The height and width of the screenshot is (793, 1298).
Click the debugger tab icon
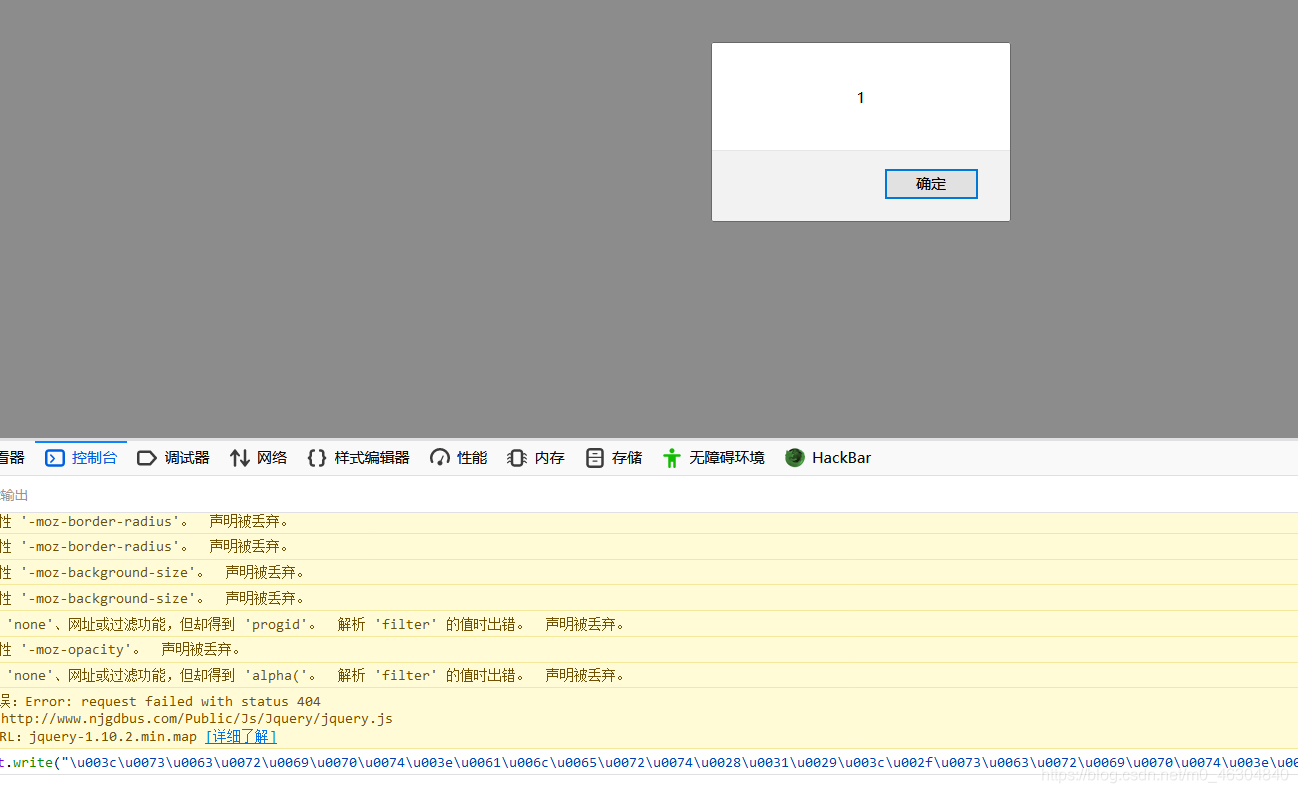click(147, 458)
